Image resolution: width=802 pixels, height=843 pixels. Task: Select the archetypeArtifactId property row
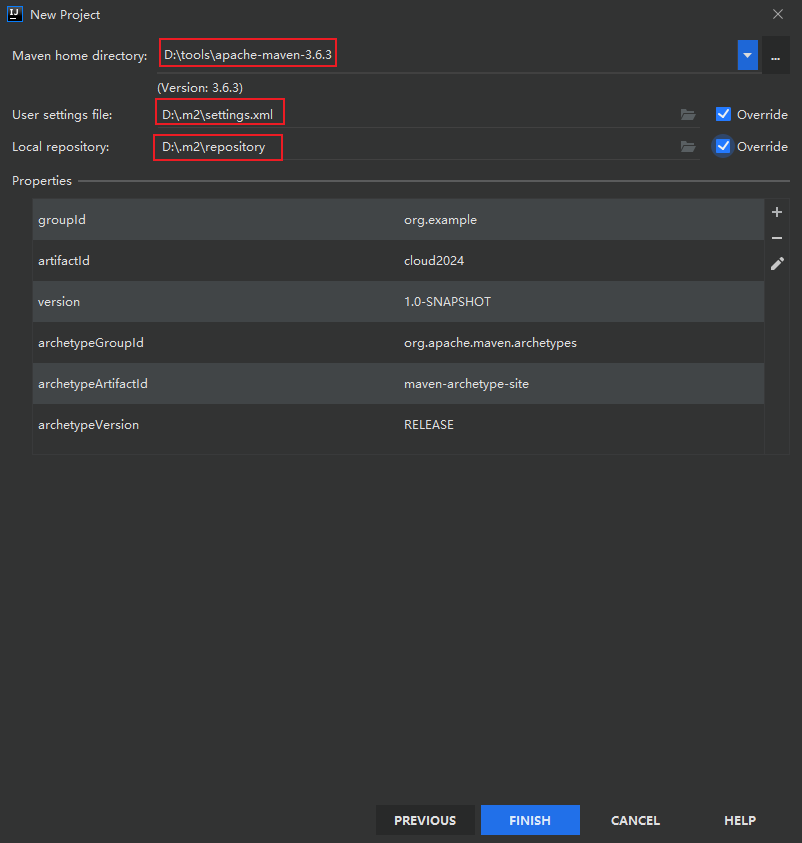click(398, 384)
